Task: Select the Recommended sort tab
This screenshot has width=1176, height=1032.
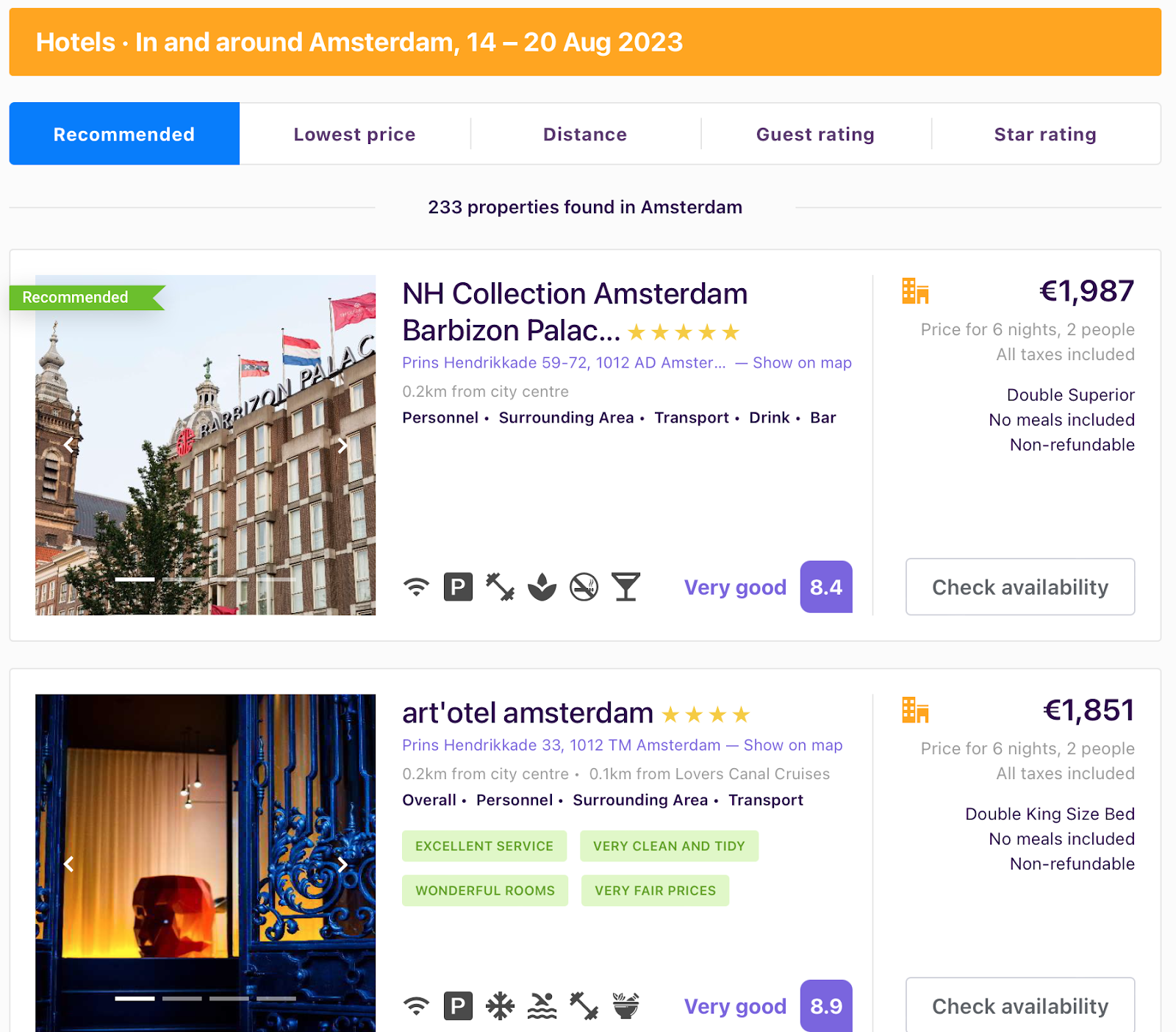Action: (124, 134)
